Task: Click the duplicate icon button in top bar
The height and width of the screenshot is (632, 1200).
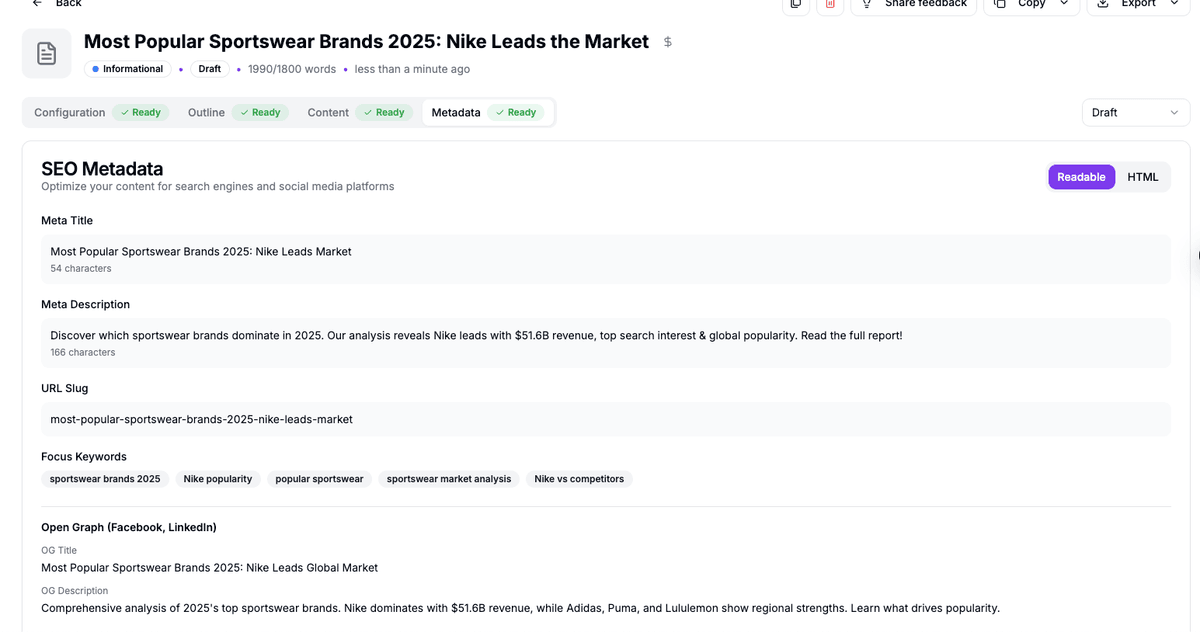Action: click(x=795, y=4)
